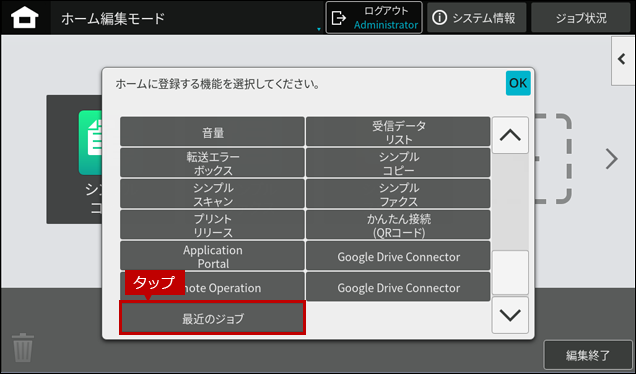Screen dimensions: 636x374
Task: Select Google Drive Connector beside Remote Operation
Action: point(398,287)
